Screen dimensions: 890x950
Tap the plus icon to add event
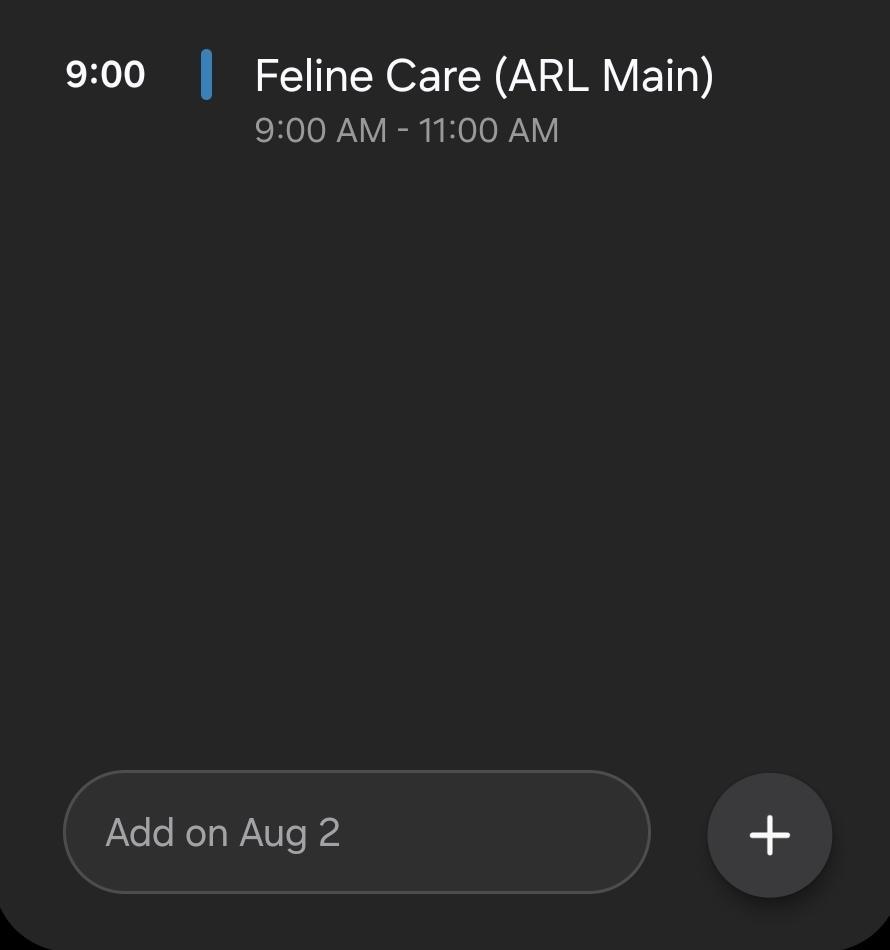pos(769,835)
